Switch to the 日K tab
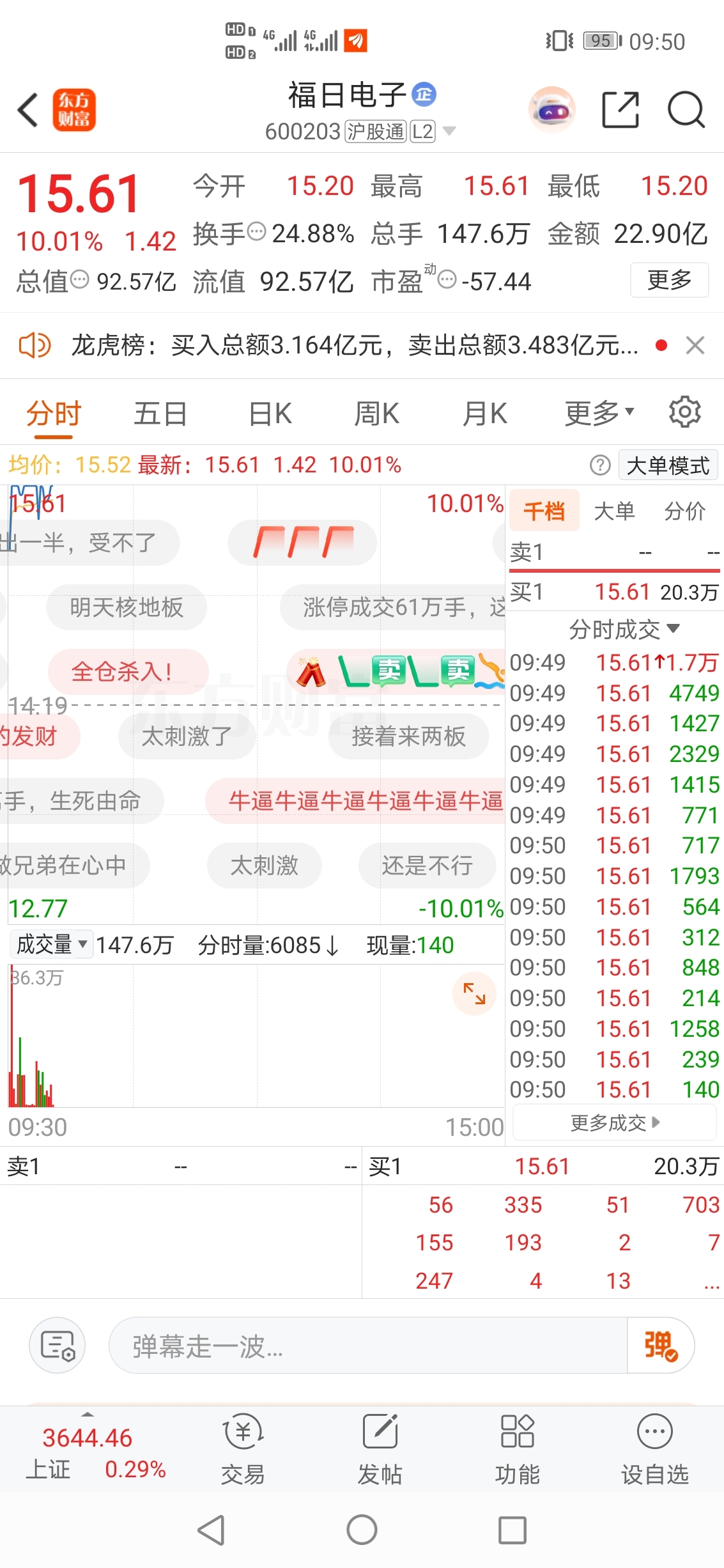The width and height of the screenshot is (724, 1568). coord(270,413)
